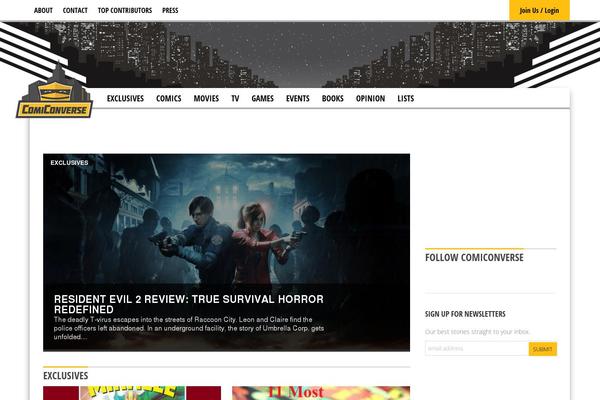Open the Movies menu section
The width and height of the screenshot is (600, 400).
[206, 98]
